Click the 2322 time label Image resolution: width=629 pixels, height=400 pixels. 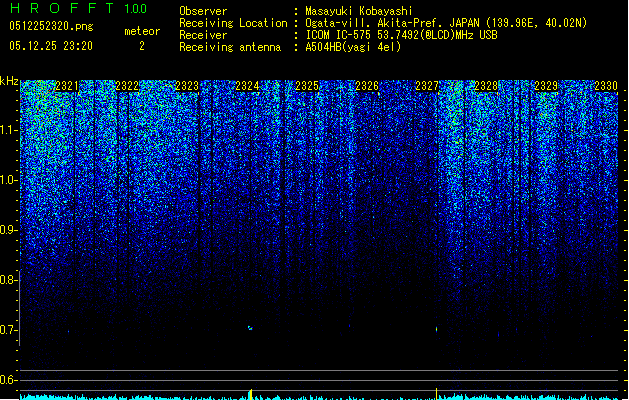[x=127, y=86]
